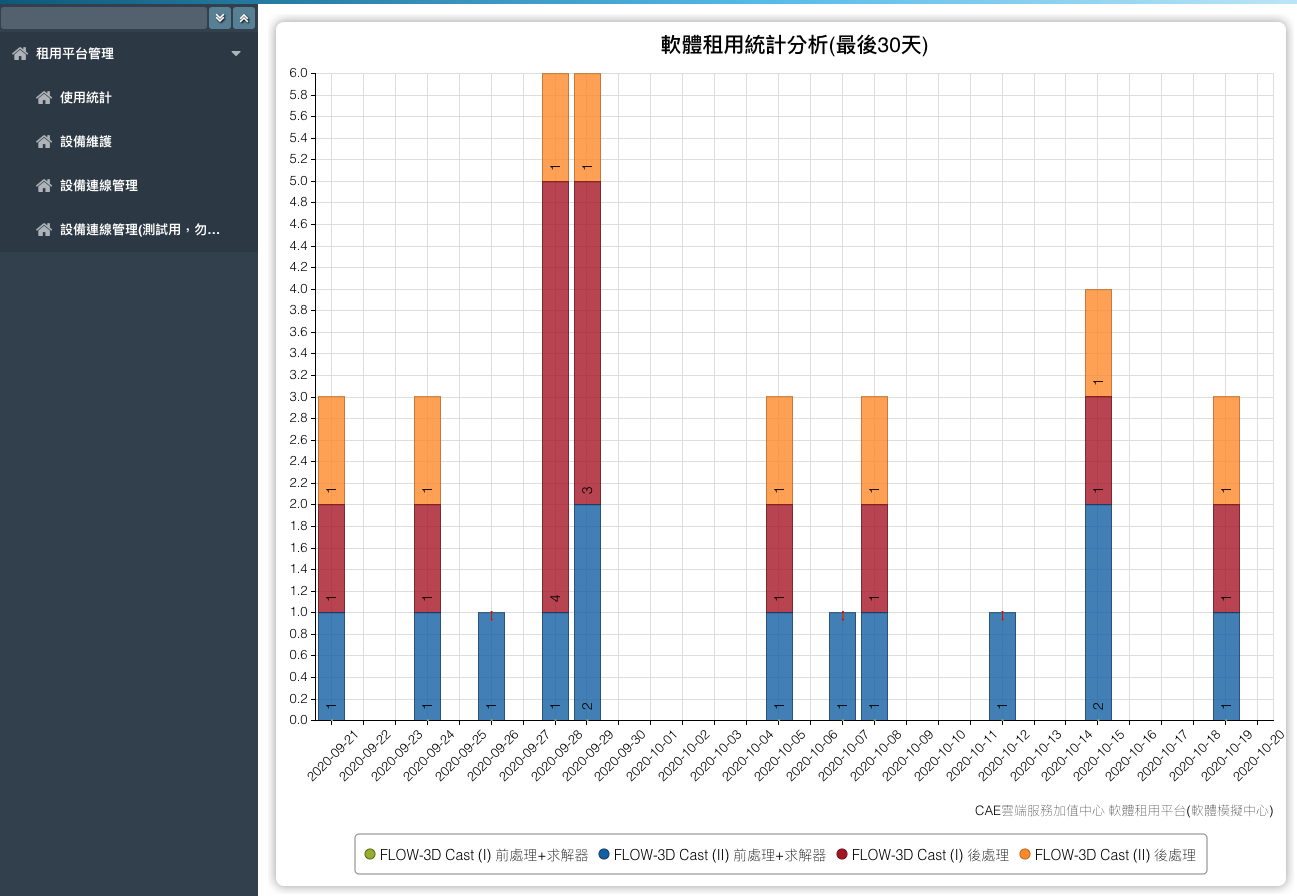The image size is (1297, 896).
Task: Toggle FLOW-3D Cast (II) 前處理+求解器 blue legend dot
Action: 604,855
